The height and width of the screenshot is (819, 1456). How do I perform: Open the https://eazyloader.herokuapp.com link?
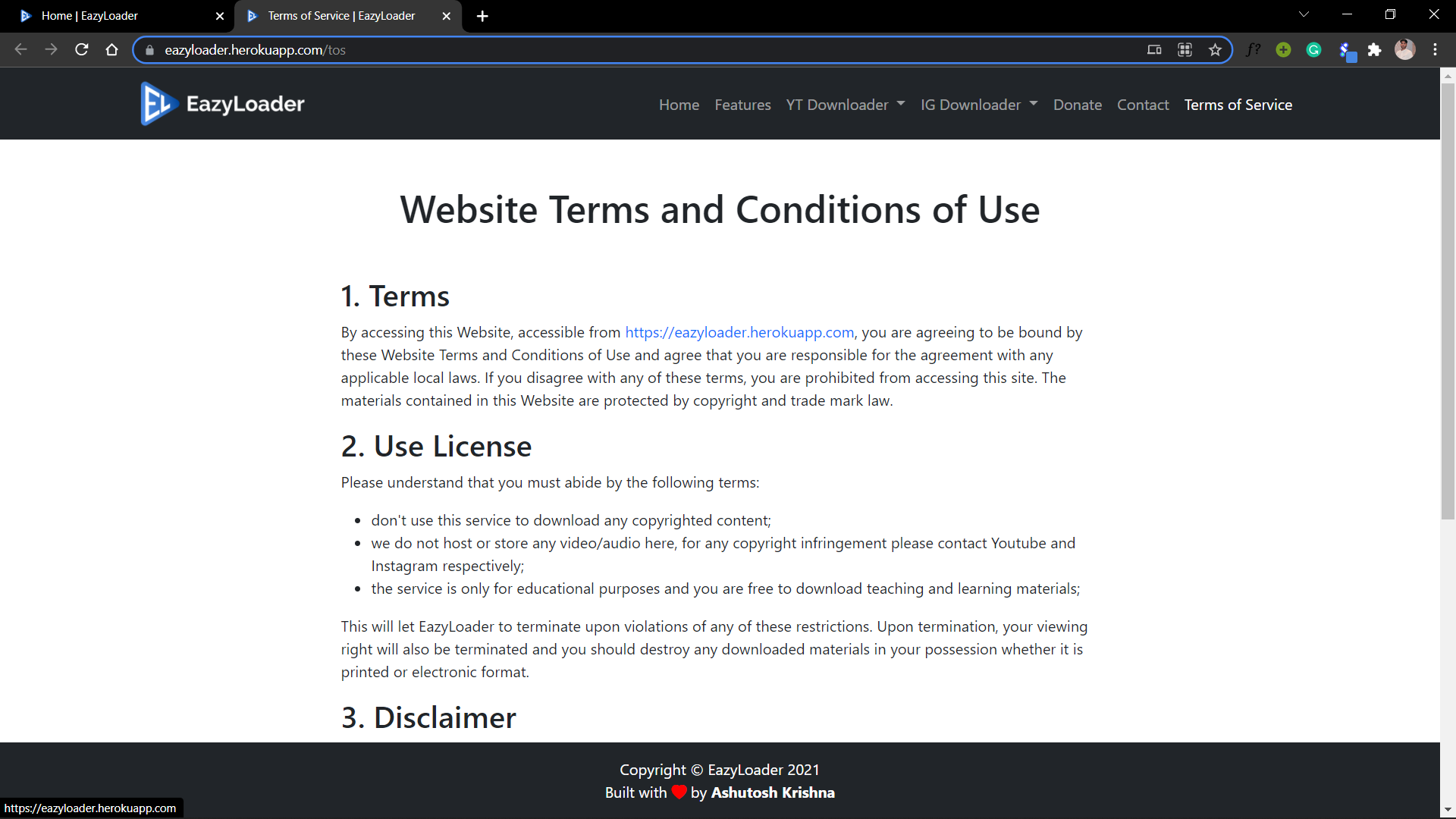click(x=739, y=332)
